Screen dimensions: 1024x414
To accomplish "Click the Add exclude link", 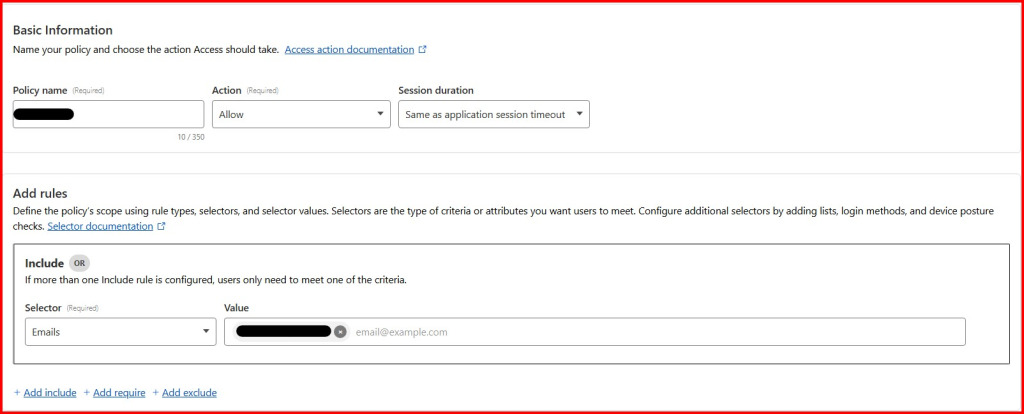I will (x=189, y=393).
